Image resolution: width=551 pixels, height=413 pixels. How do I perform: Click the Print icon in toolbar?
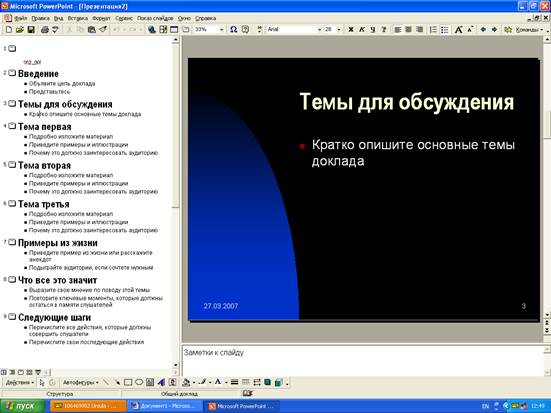(44, 30)
